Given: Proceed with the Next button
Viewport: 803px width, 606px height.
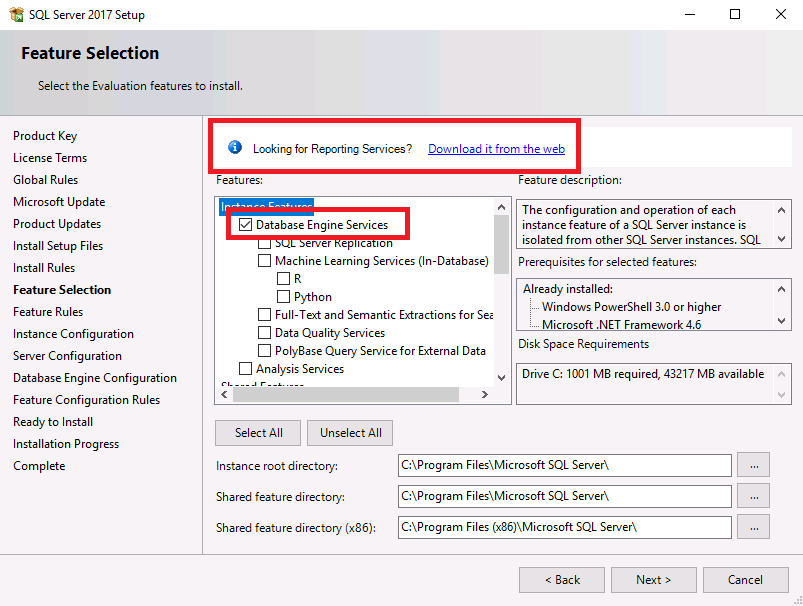Looking at the screenshot, I should tap(653, 580).
